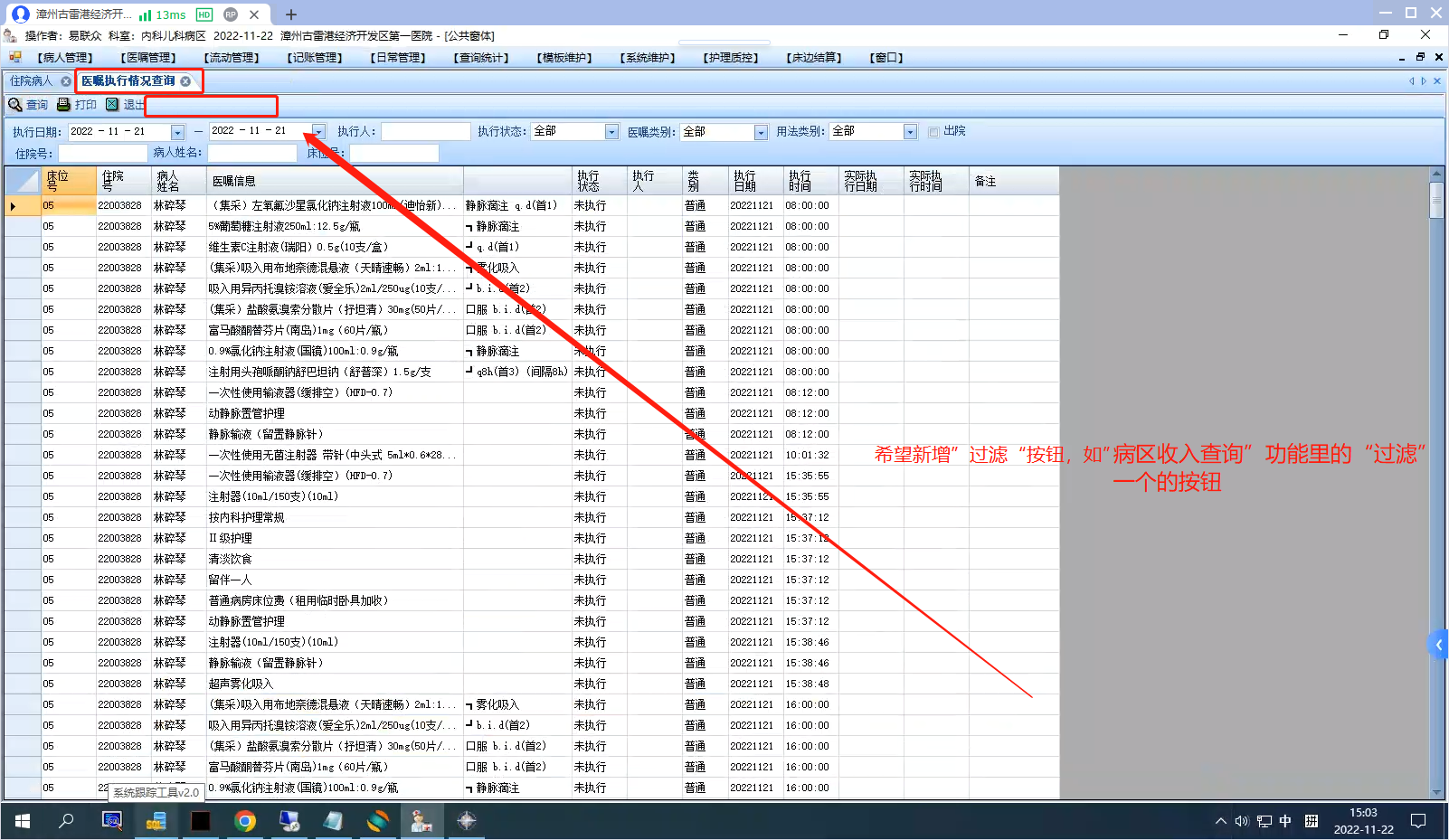Open the 【护理质控】 menu
The width and height of the screenshot is (1449, 840).
[x=731, y=58]
